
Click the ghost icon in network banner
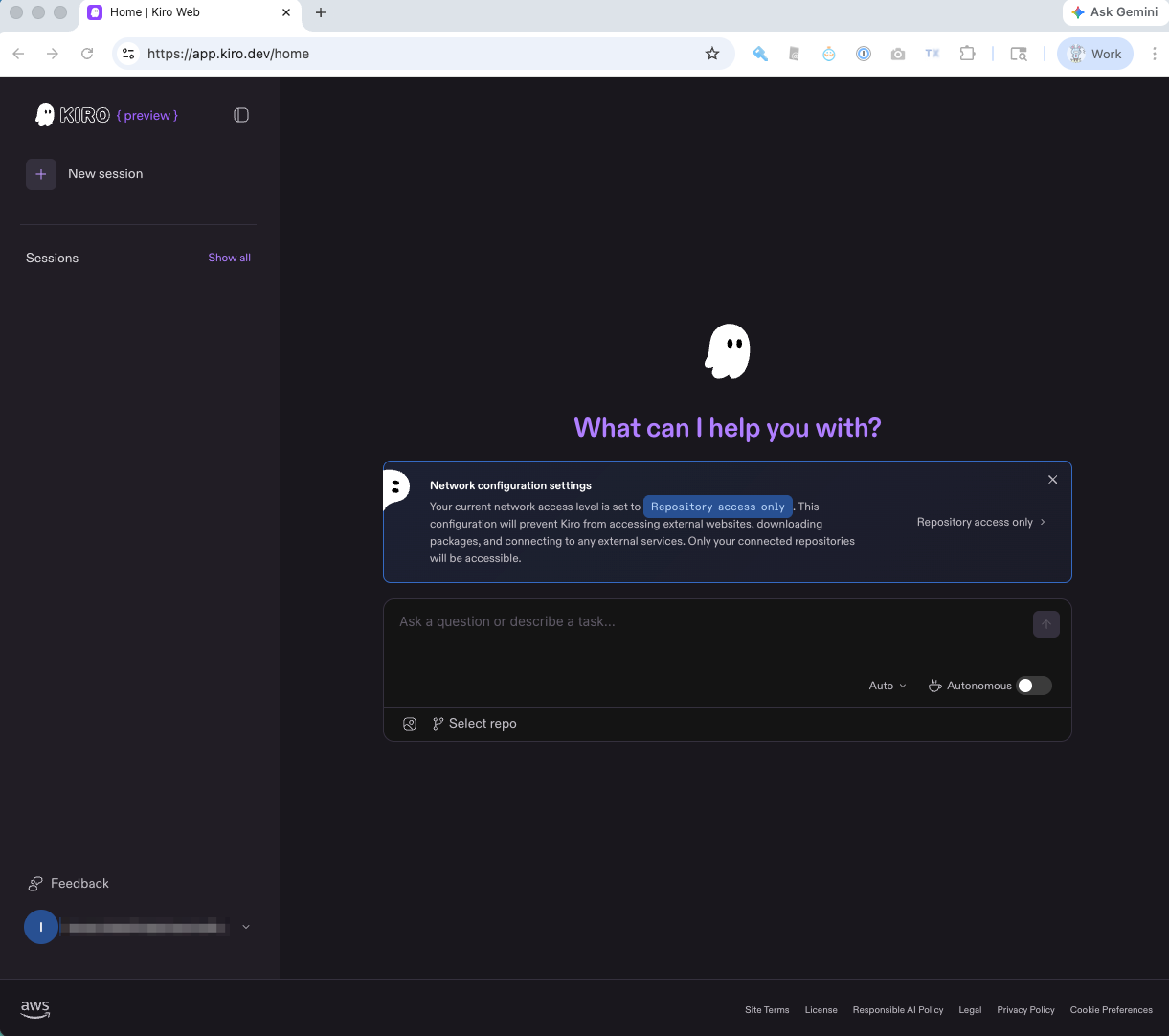coord(395,489)
